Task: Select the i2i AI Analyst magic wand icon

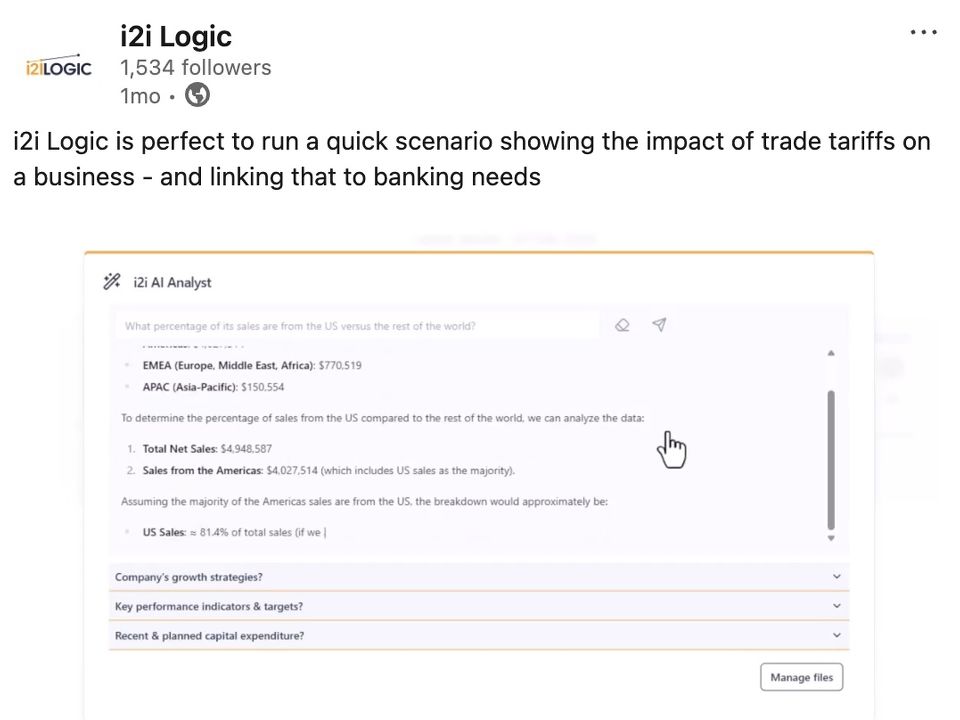Action: tap(111, 281)
